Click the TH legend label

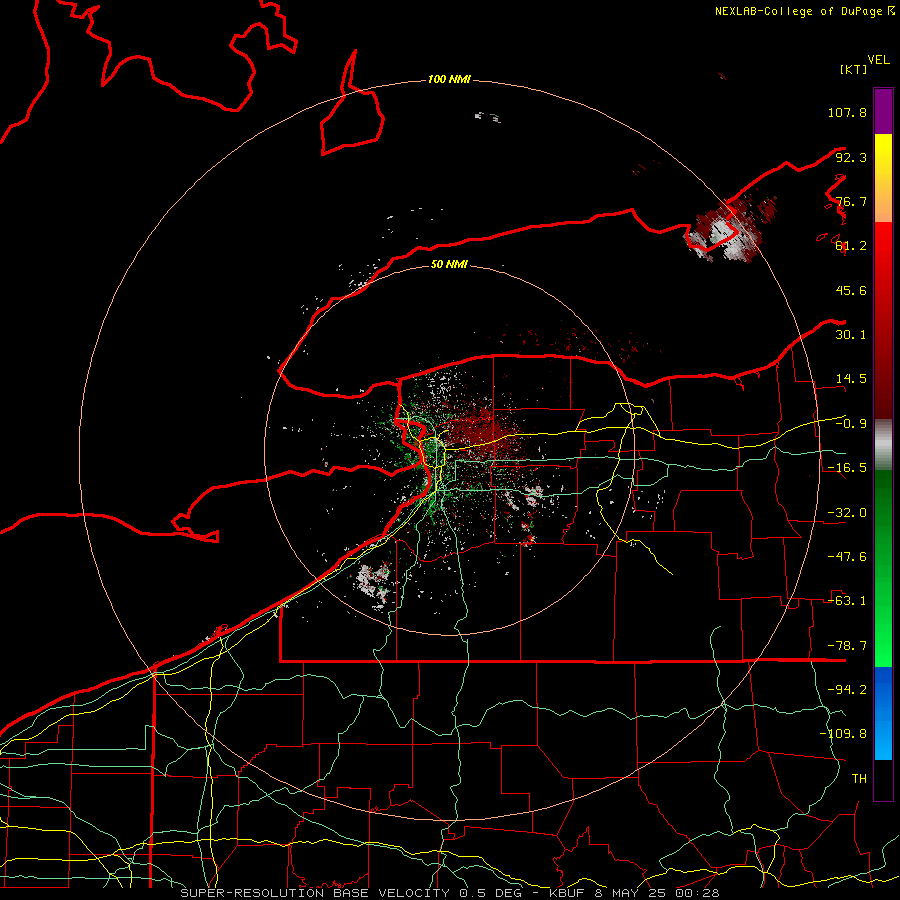coord(859,779)
